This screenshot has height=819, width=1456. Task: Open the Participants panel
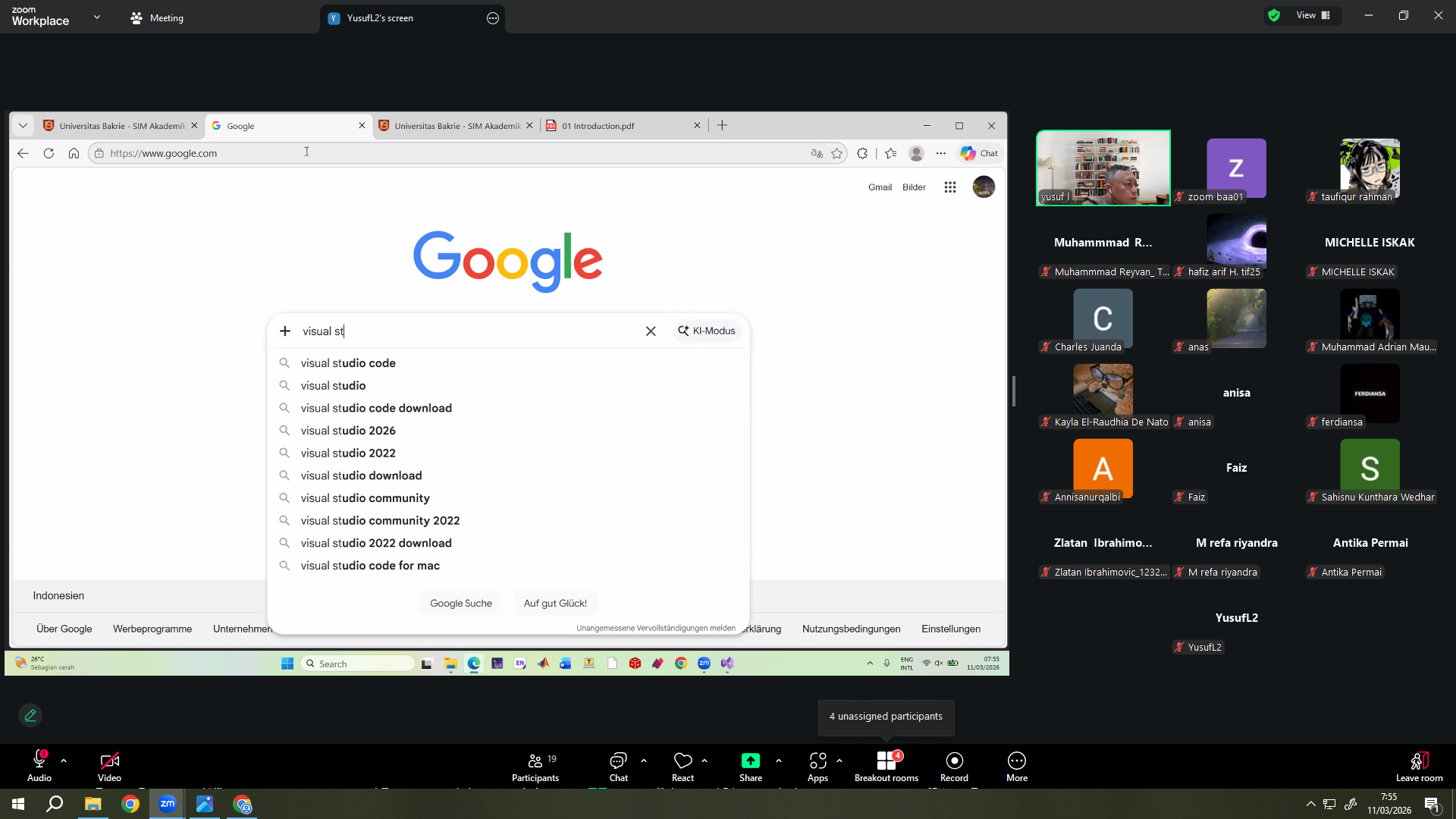(x=535, y=766)
